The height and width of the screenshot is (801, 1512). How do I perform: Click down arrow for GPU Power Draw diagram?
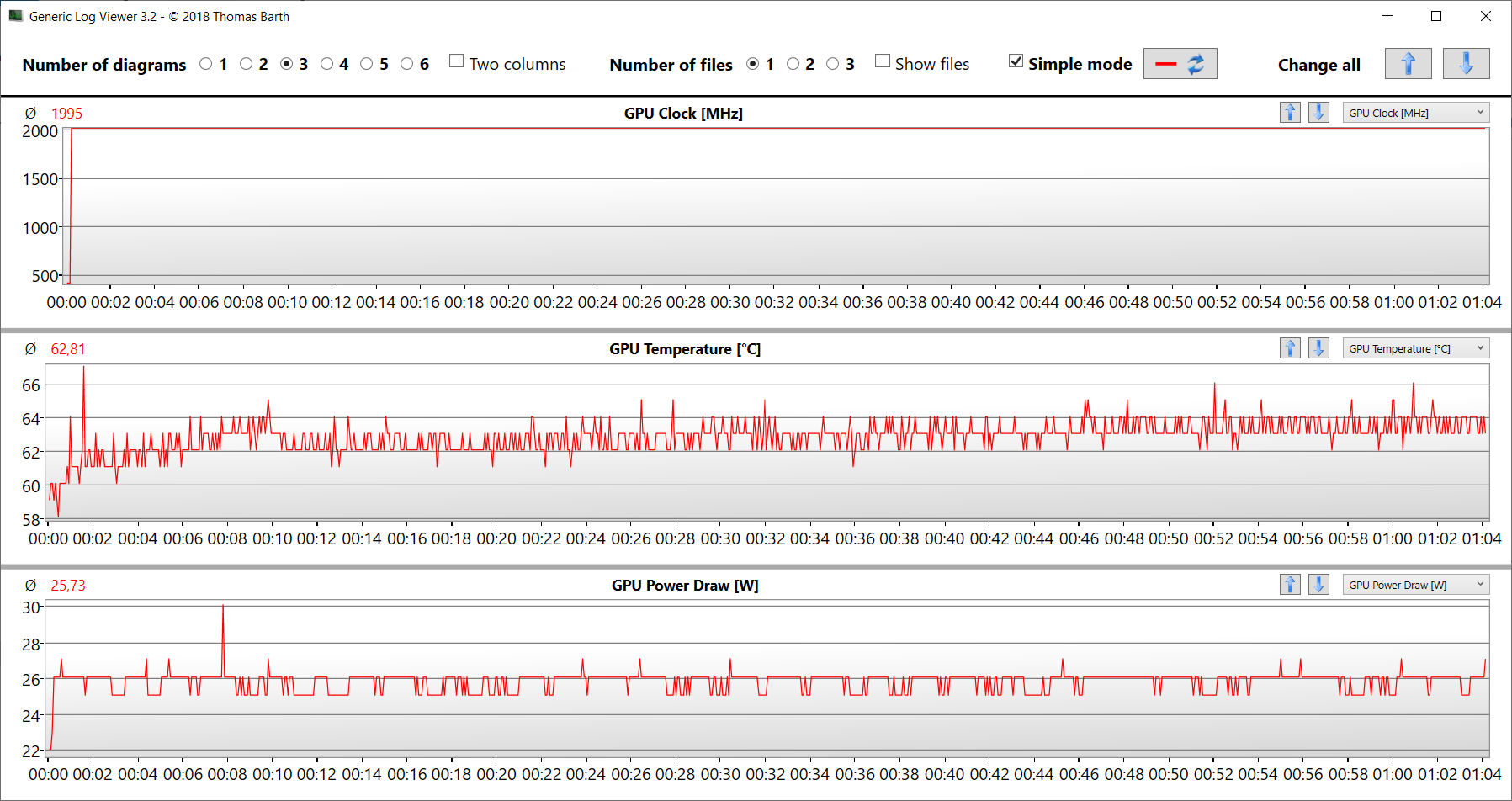[x=1318, y=585]
